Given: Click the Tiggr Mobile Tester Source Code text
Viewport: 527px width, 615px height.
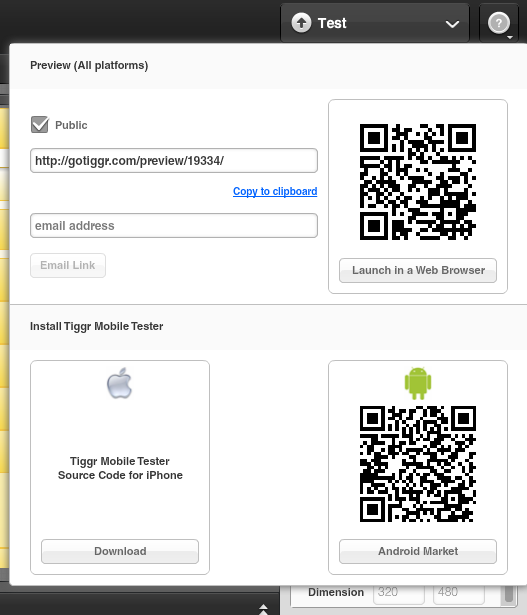Looking at the screenshot, I should [120, 468].
